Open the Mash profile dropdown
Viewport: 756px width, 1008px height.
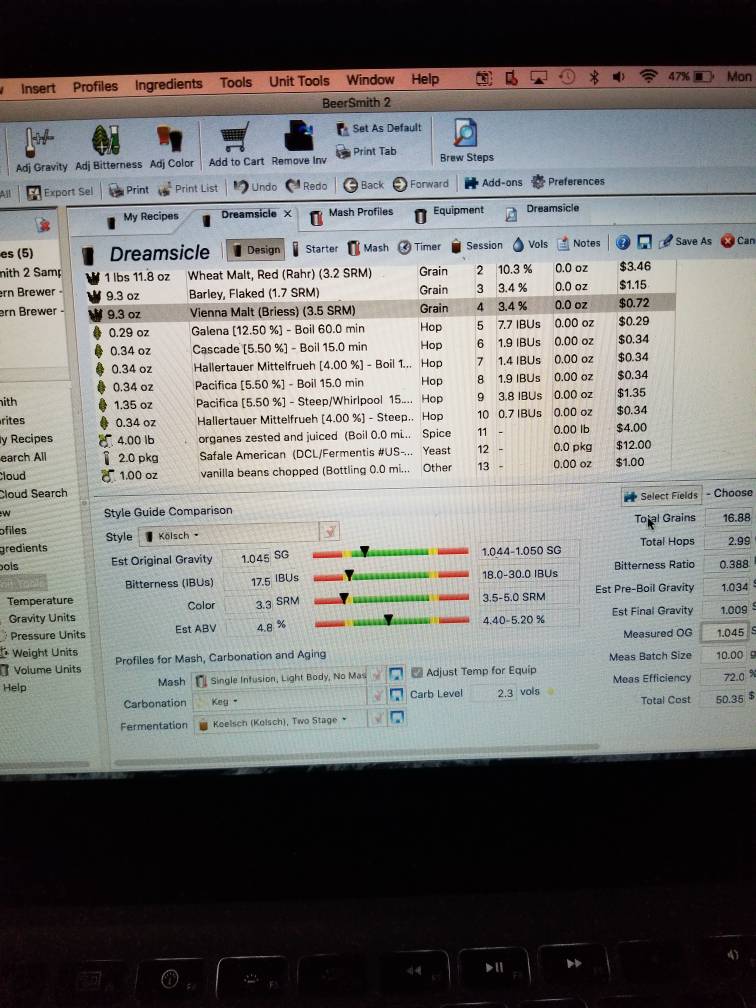[x=280, y=678]
